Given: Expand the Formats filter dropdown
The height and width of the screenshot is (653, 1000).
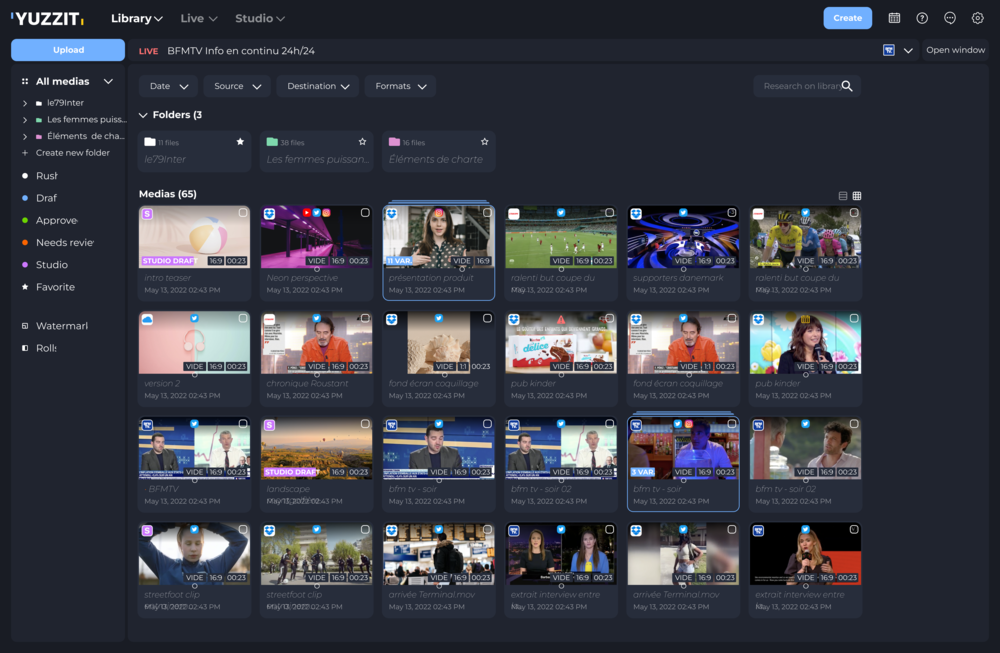Looking at the screenshot, I should (x=400, y=87).
